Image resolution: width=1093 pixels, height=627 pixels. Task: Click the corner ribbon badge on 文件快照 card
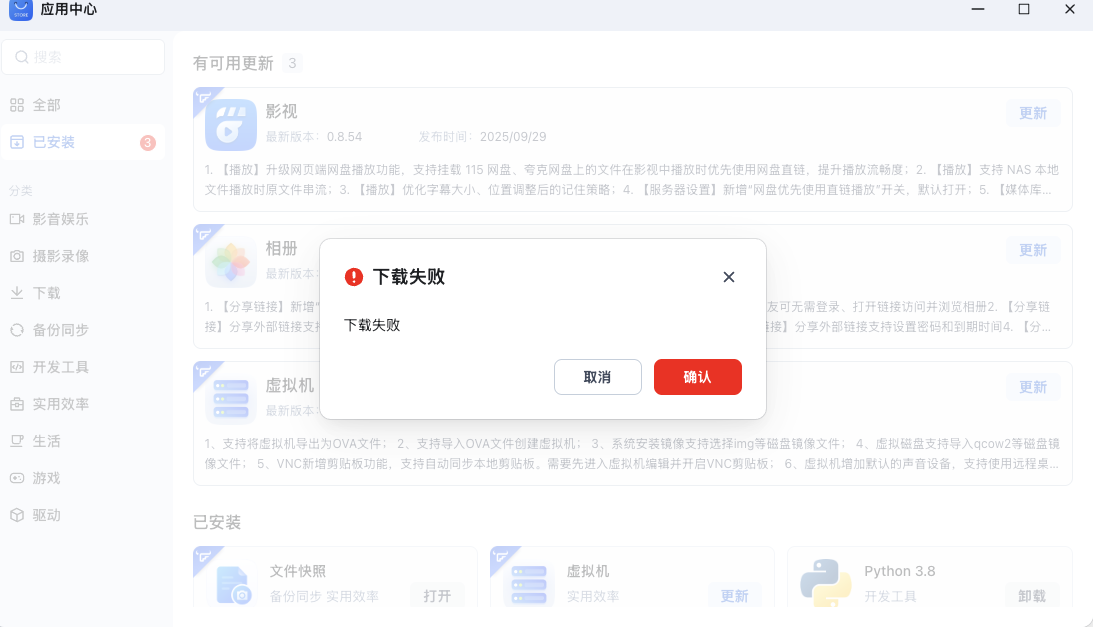click(206, 557)
